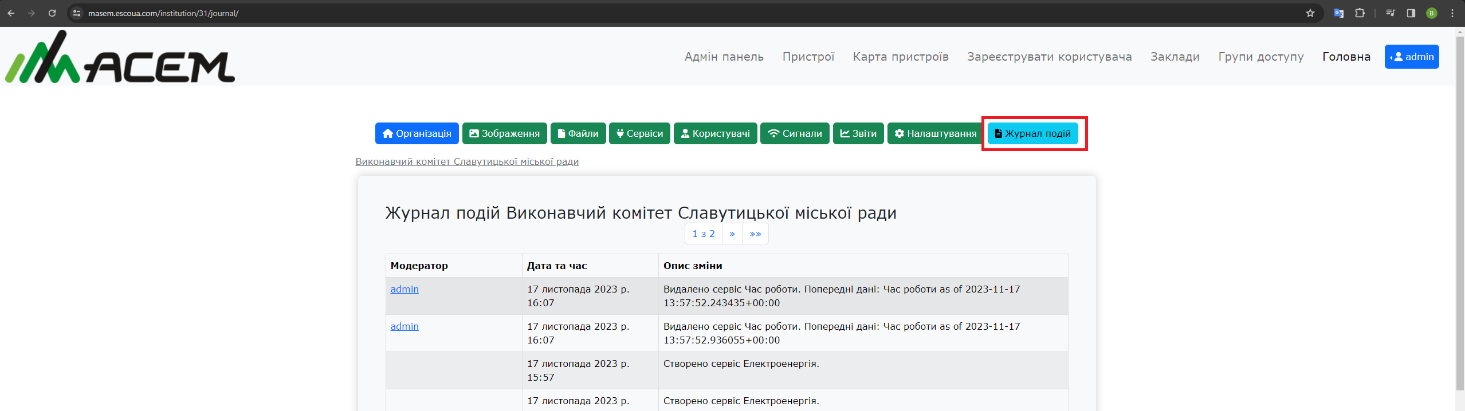
Task: Select date cell 17 листопада 2023 р. 15:57
Action: [x=590, y=370]
